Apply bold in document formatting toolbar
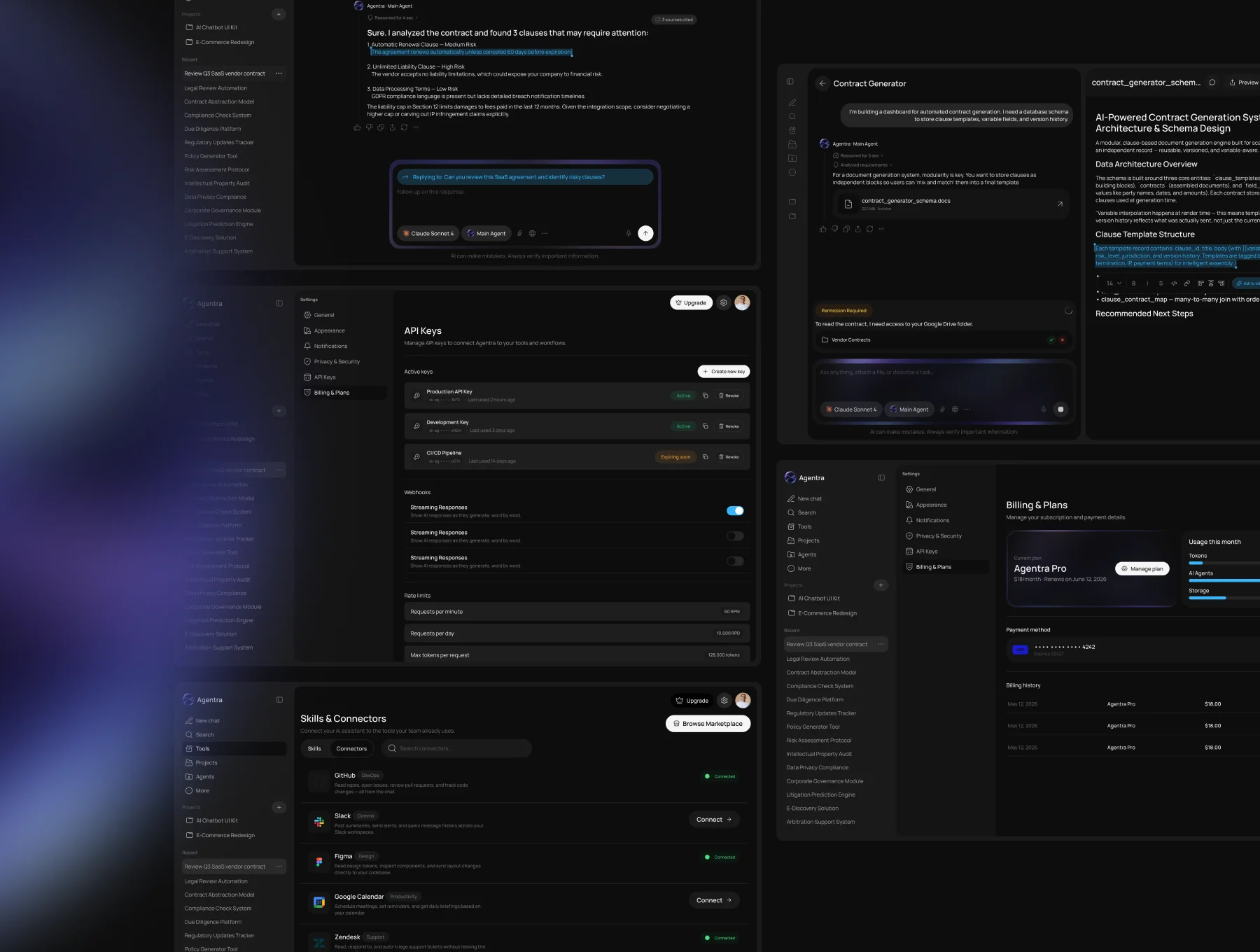The height and width of the screenshot is (952, 1260). 1134,283
